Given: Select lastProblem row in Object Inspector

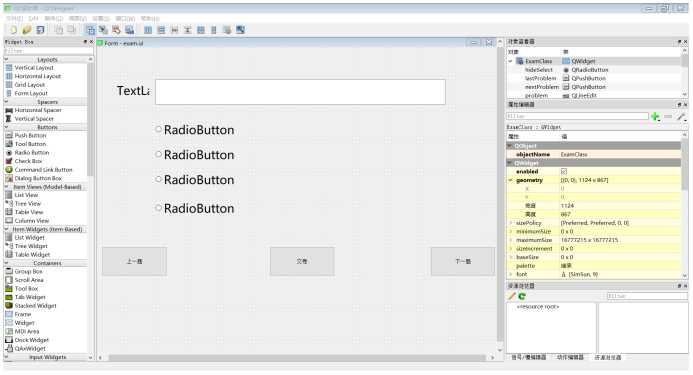Looking at the screenshot, I should point(594,78).
